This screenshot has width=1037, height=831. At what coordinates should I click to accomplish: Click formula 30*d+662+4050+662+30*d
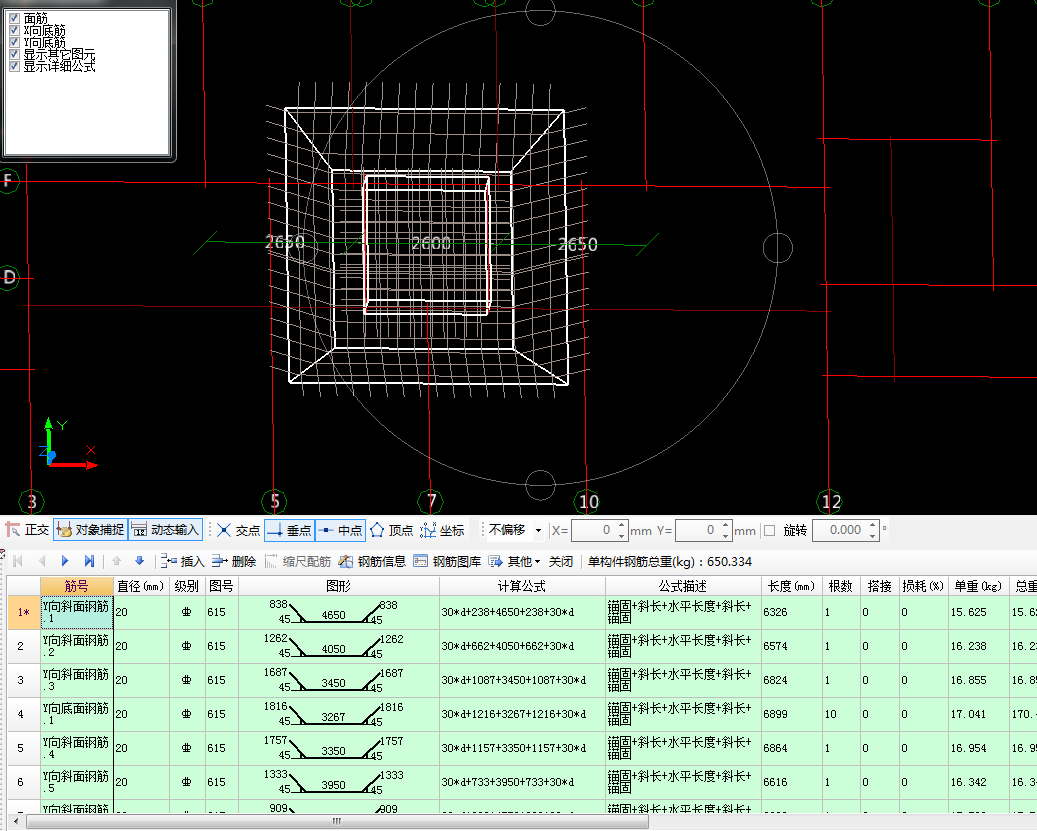(x=522, y=646)
